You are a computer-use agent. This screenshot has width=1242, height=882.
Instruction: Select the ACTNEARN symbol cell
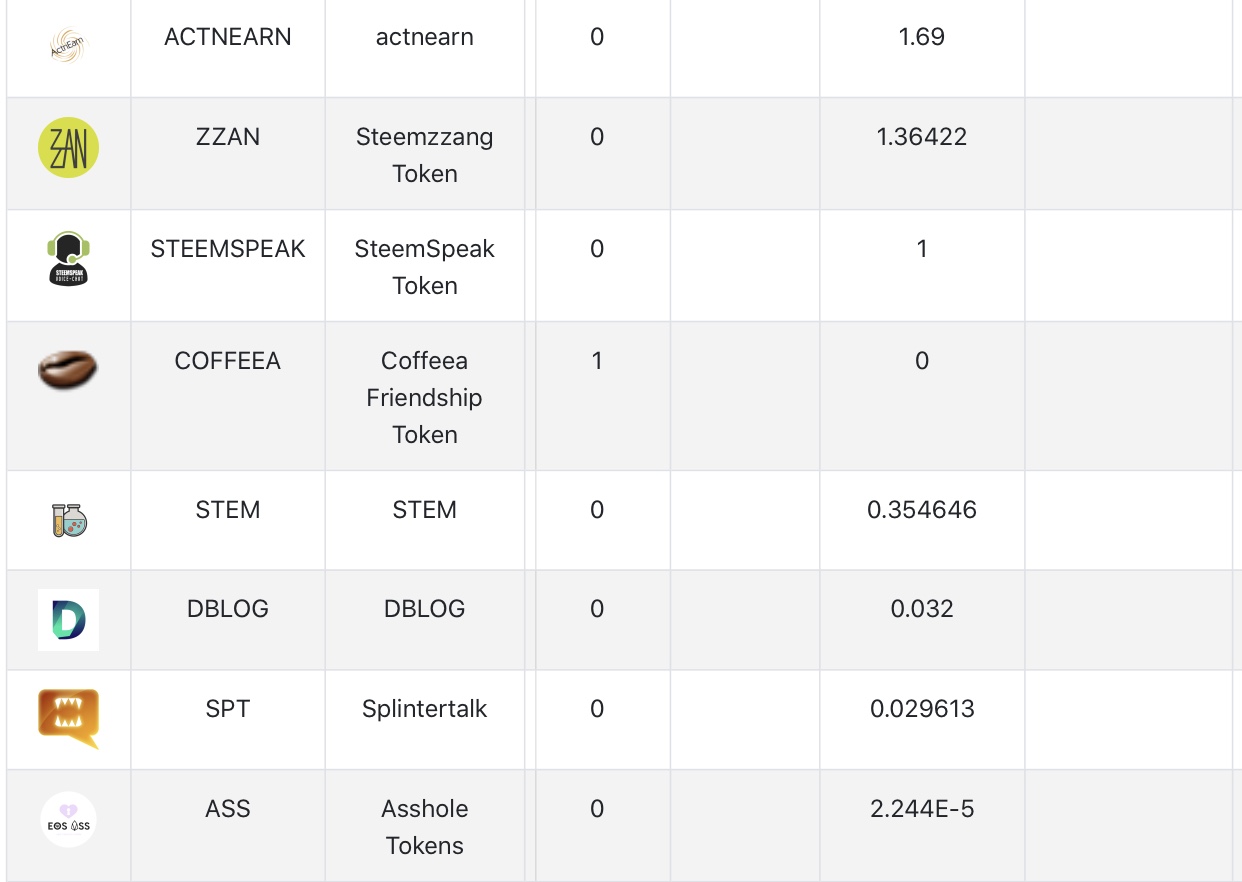(228, 37)
